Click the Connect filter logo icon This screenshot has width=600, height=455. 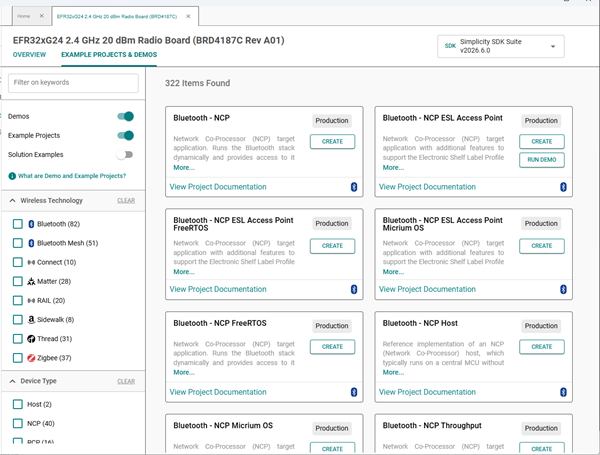pos(31,262)
